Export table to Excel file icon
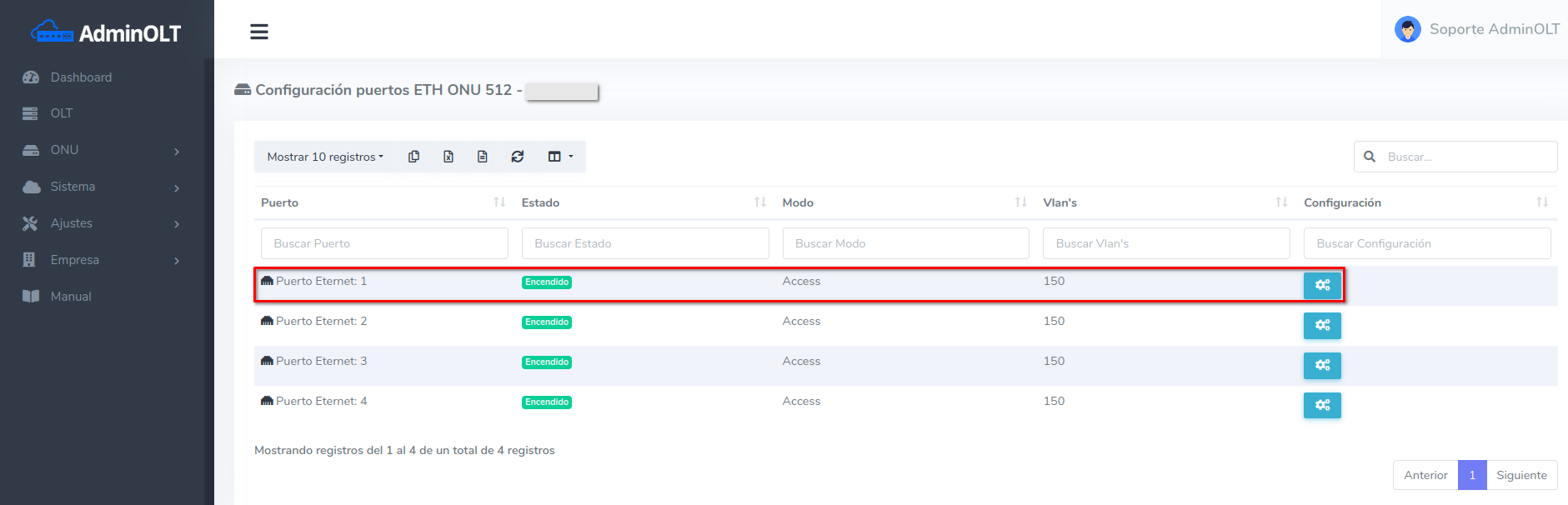 tap(448, 157)
